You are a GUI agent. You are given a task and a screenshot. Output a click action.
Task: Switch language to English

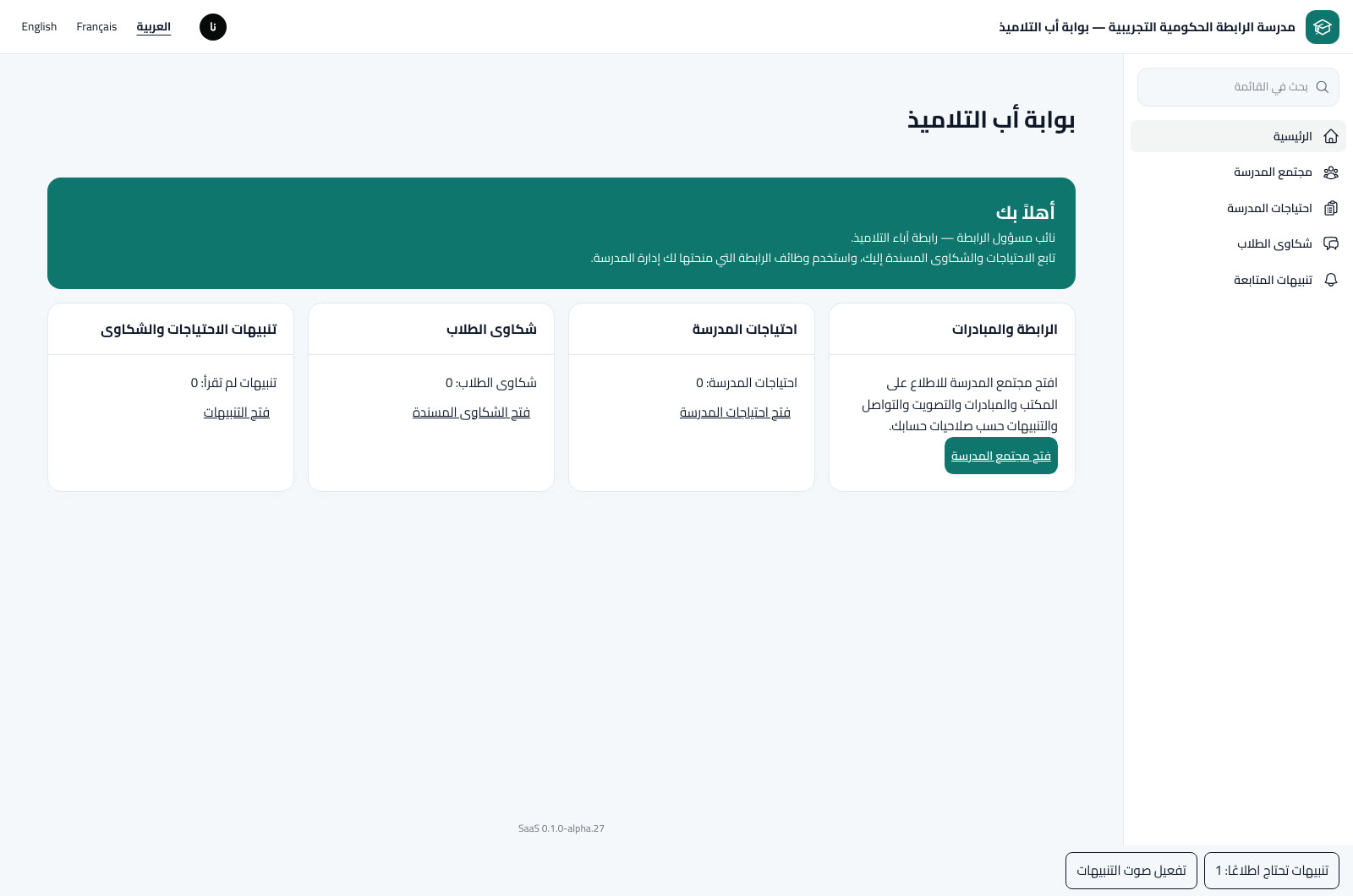(x=39, y=27)
